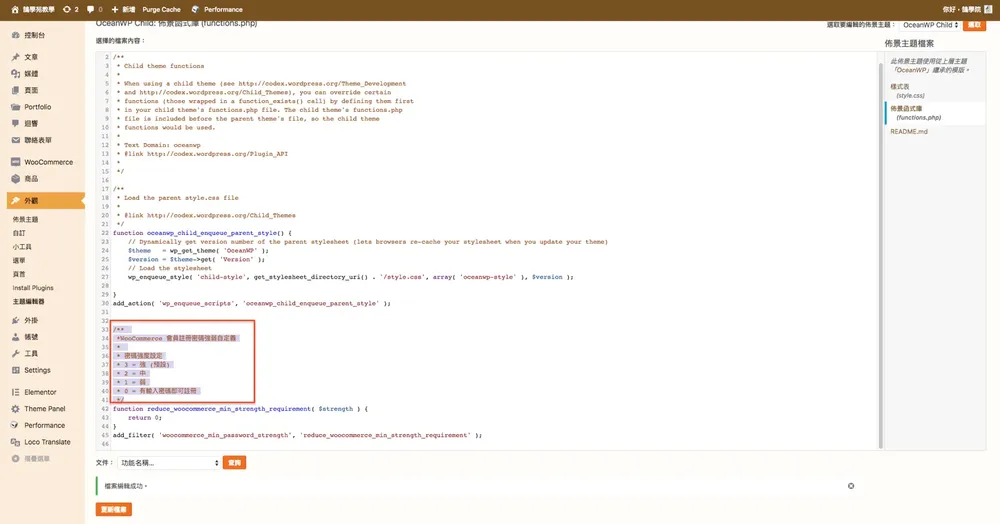Open Performance menu in the top admin bar

[x=217, y=10]
